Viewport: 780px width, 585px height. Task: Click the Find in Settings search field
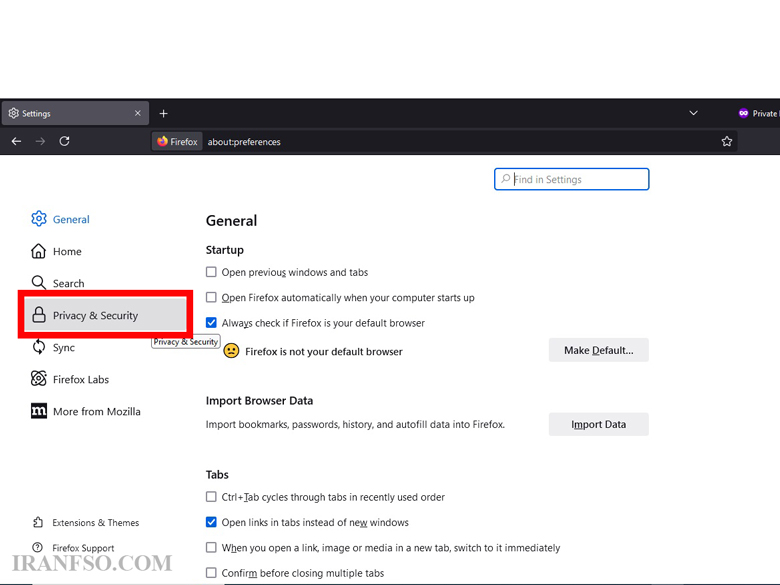572,179
